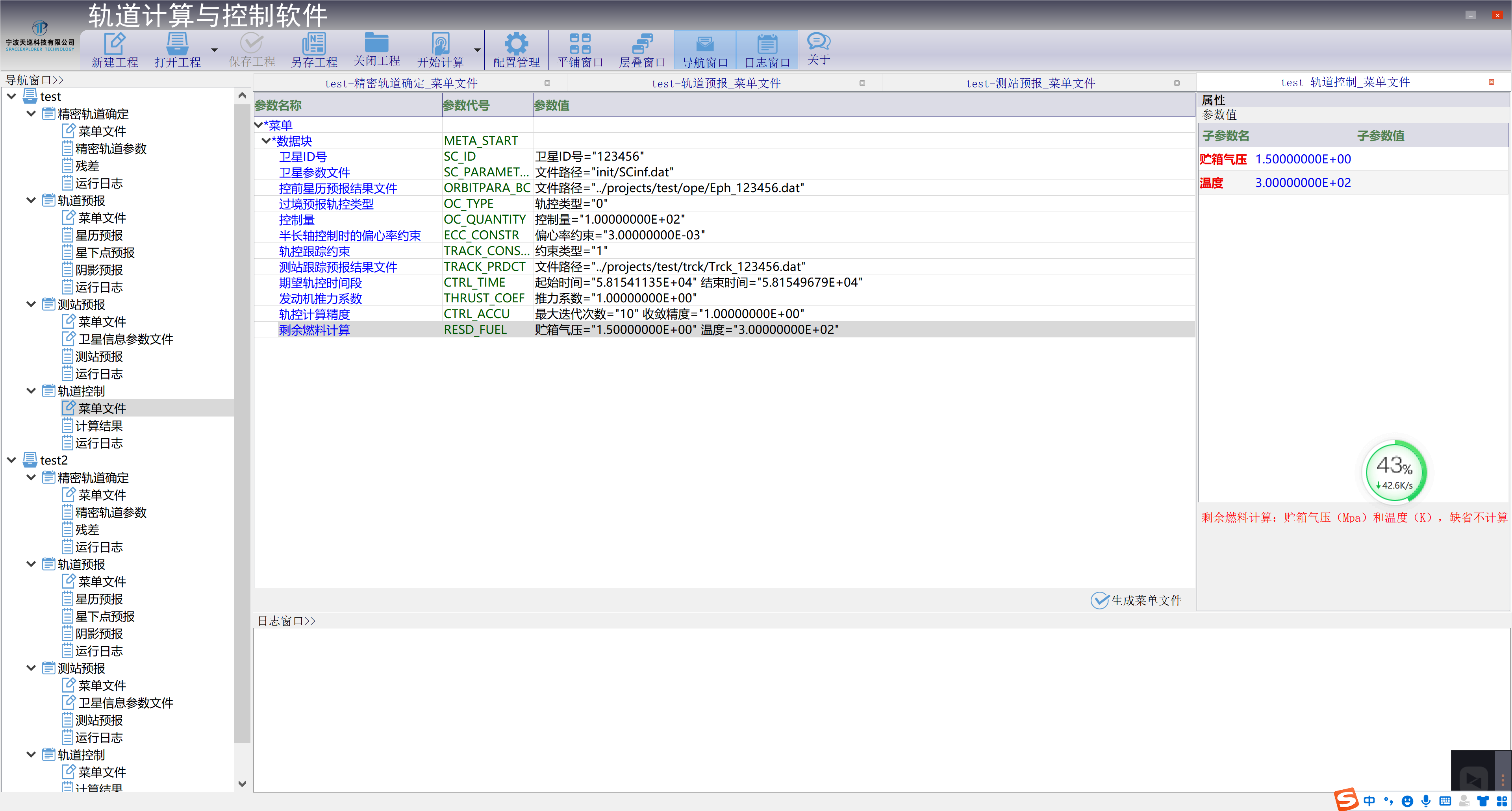Collapse the *数据块 row in table
Screen dimensions: 1512x811
pos(266,141)
